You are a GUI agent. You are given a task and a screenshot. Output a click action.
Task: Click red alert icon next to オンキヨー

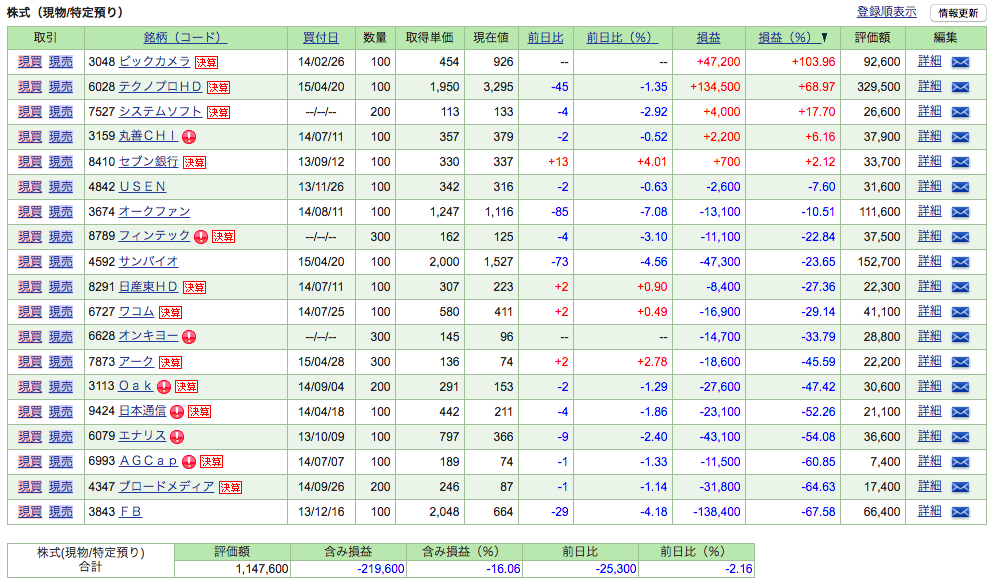click(189, 337)
